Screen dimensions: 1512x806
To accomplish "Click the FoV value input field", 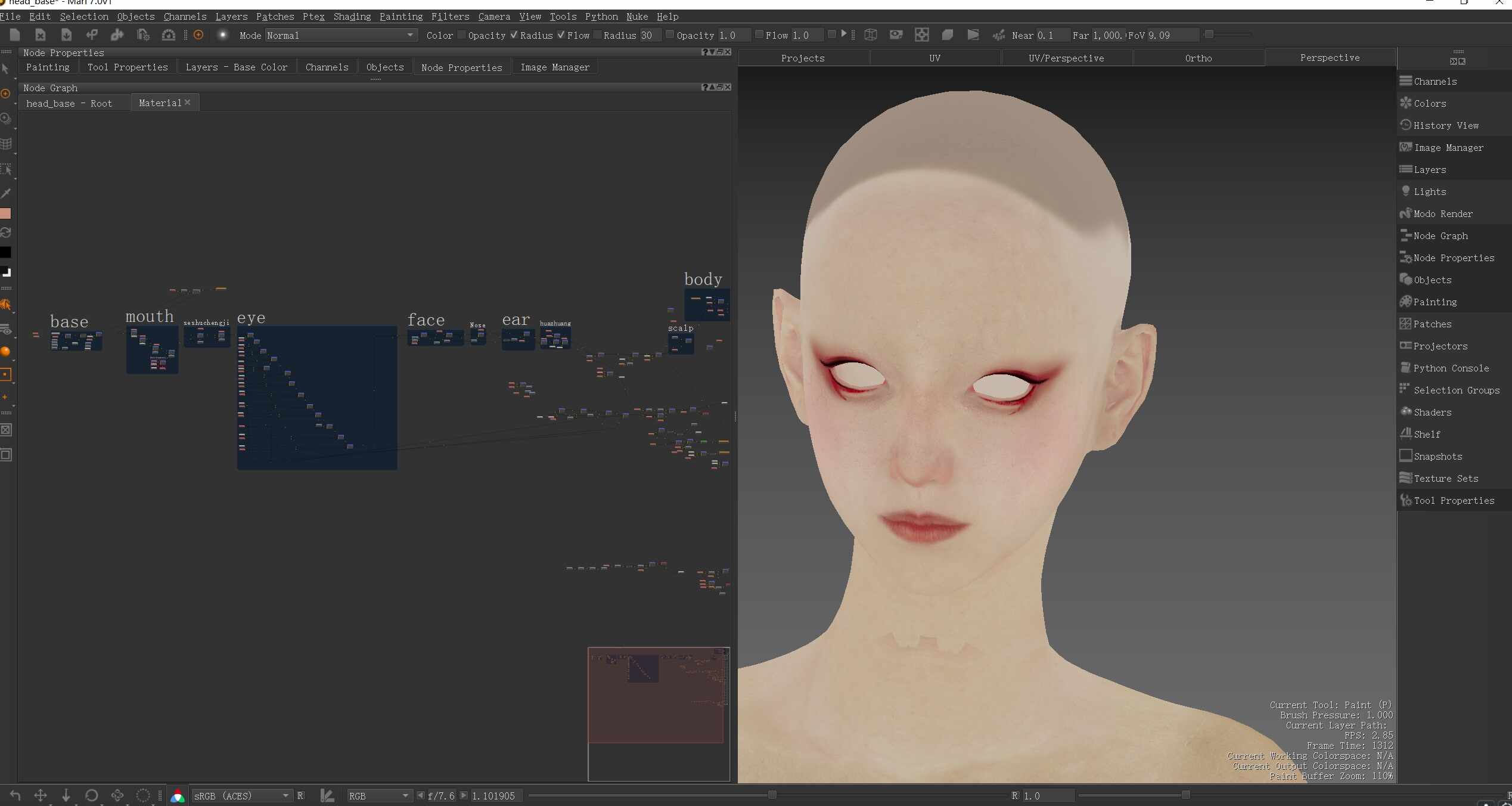I will pos(1172,35).
